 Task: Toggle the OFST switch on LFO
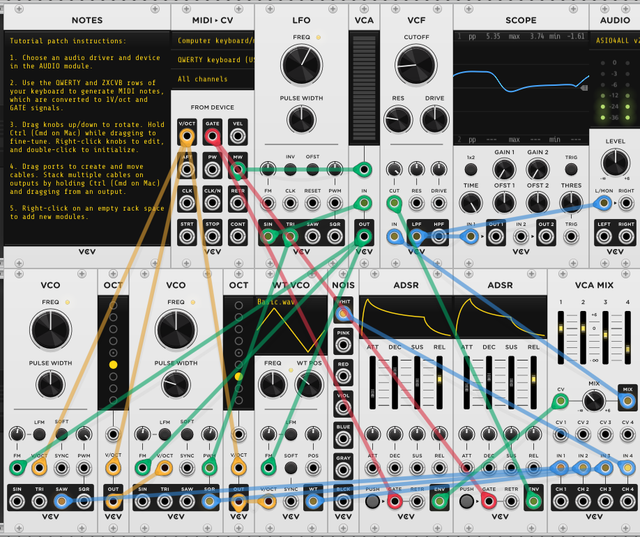pos(312,169)
